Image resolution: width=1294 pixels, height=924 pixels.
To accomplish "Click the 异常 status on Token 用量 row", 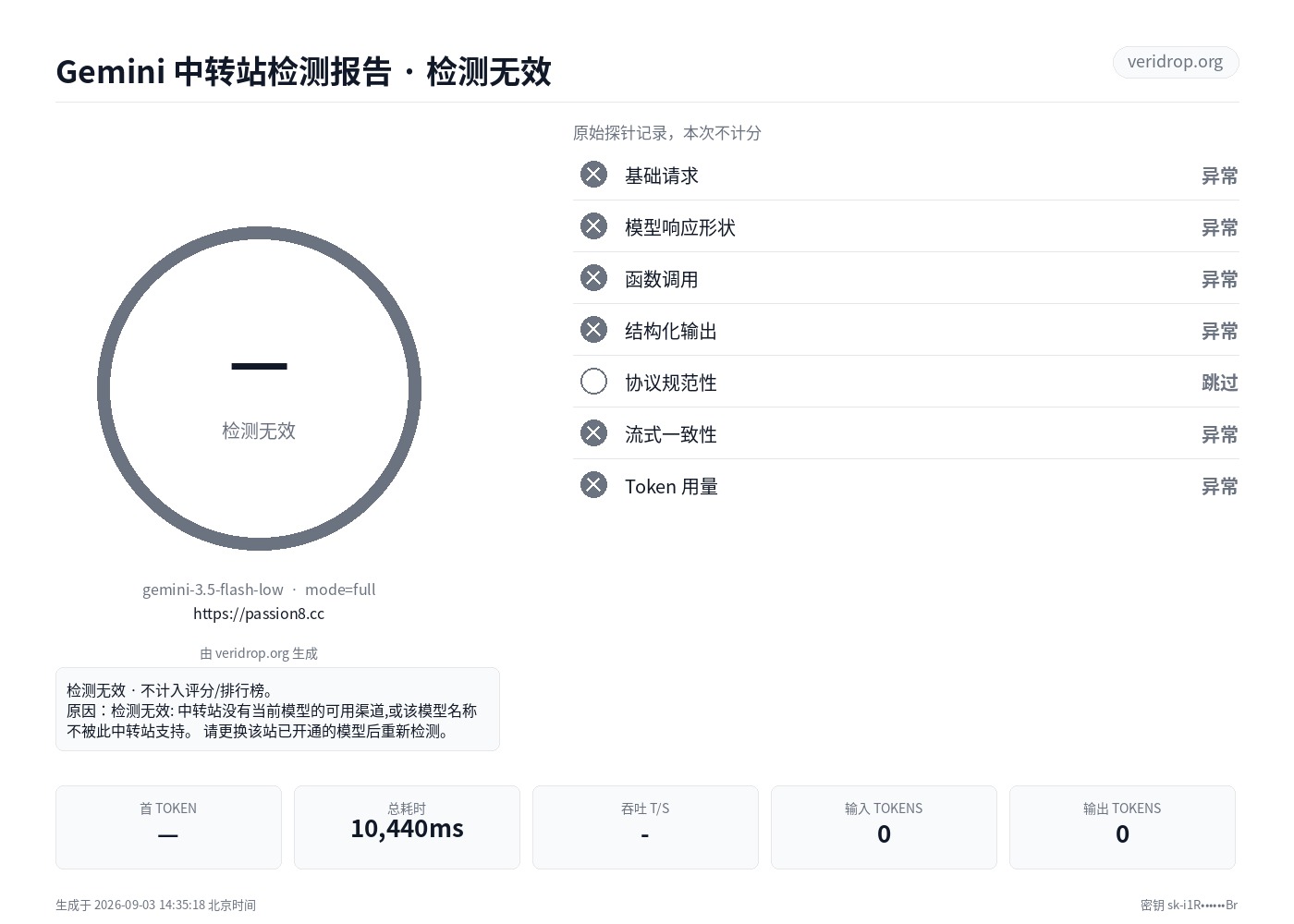I will click(x=1219, y=486).
